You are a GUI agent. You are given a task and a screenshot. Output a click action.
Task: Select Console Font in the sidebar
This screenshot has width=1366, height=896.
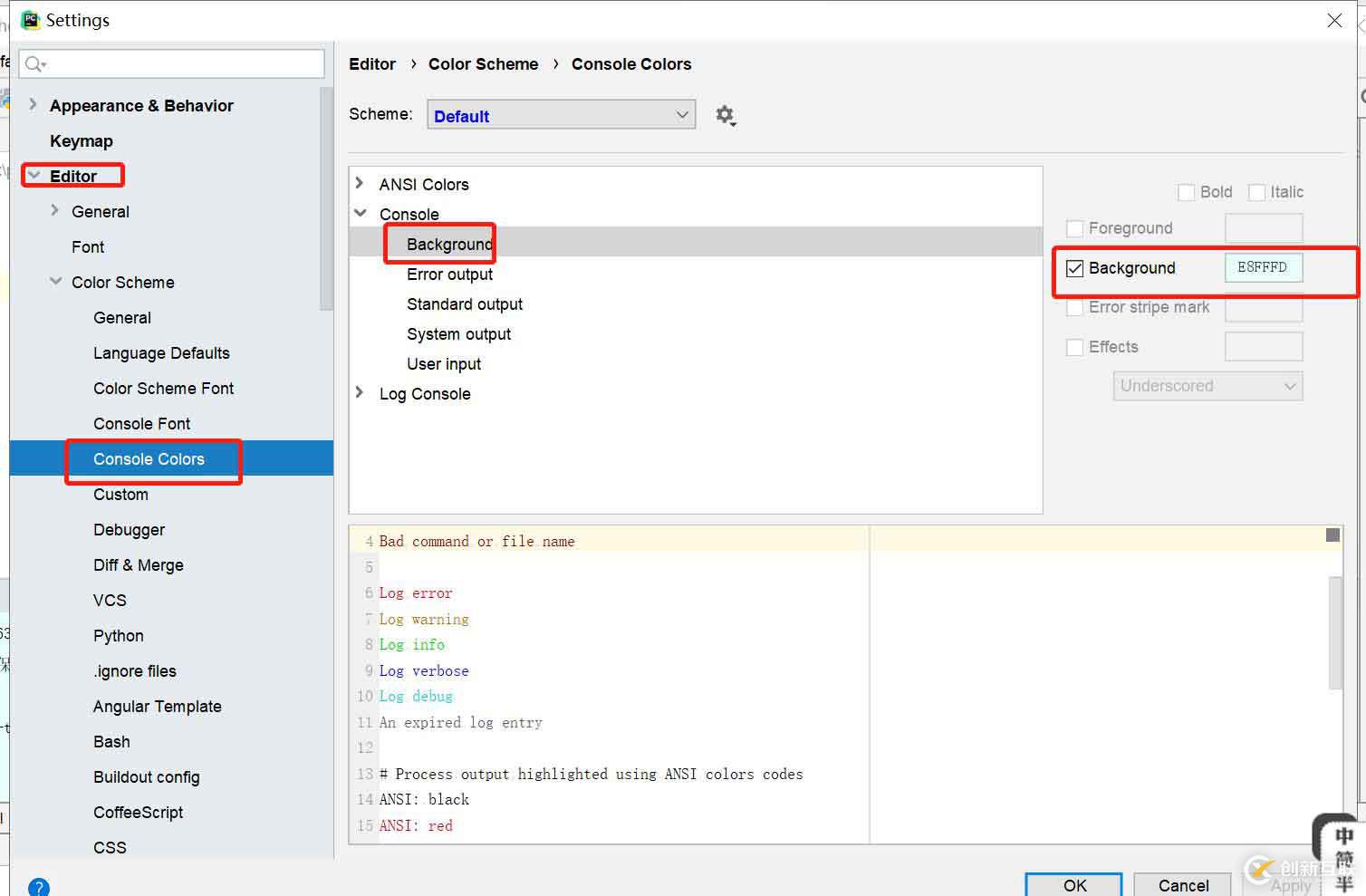141,423
